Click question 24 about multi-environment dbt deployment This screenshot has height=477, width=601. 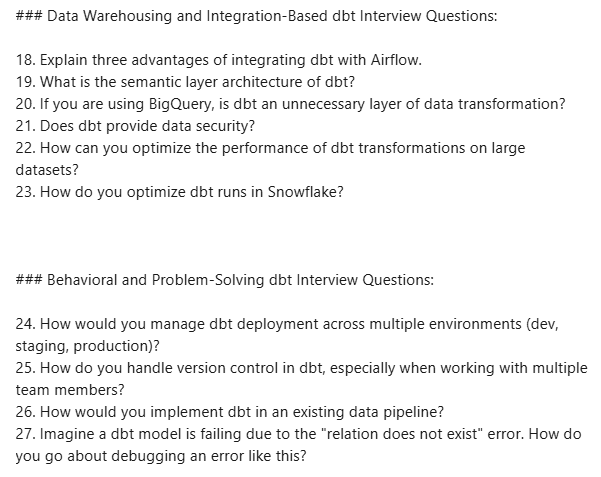coord(290,324)
